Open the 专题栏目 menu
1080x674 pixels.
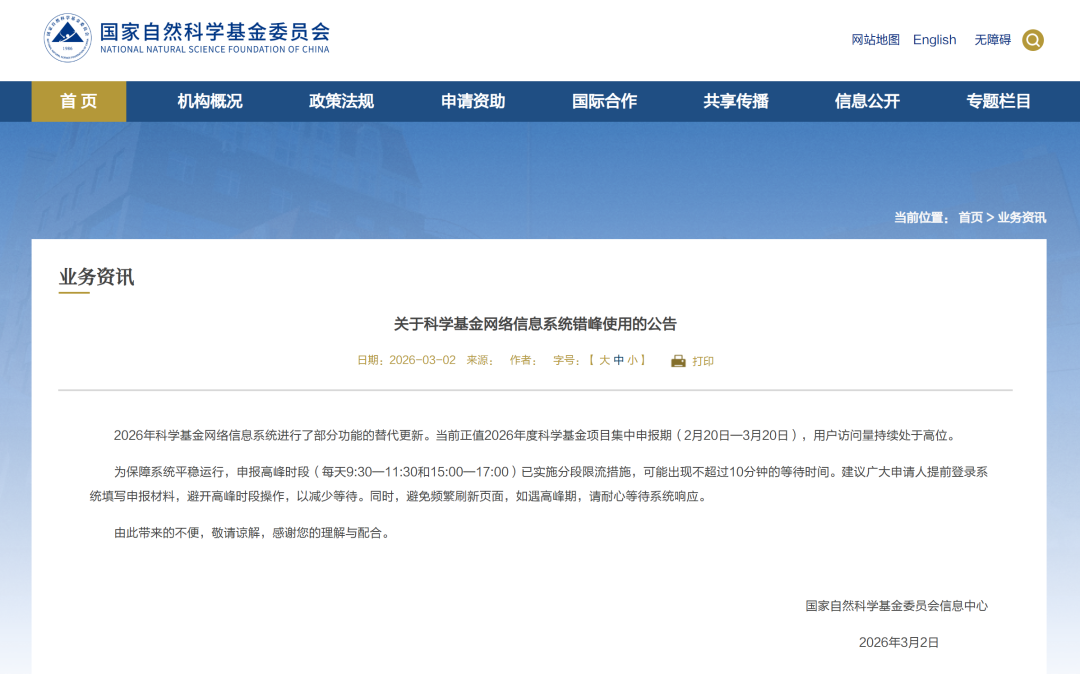pos(1000,101)
